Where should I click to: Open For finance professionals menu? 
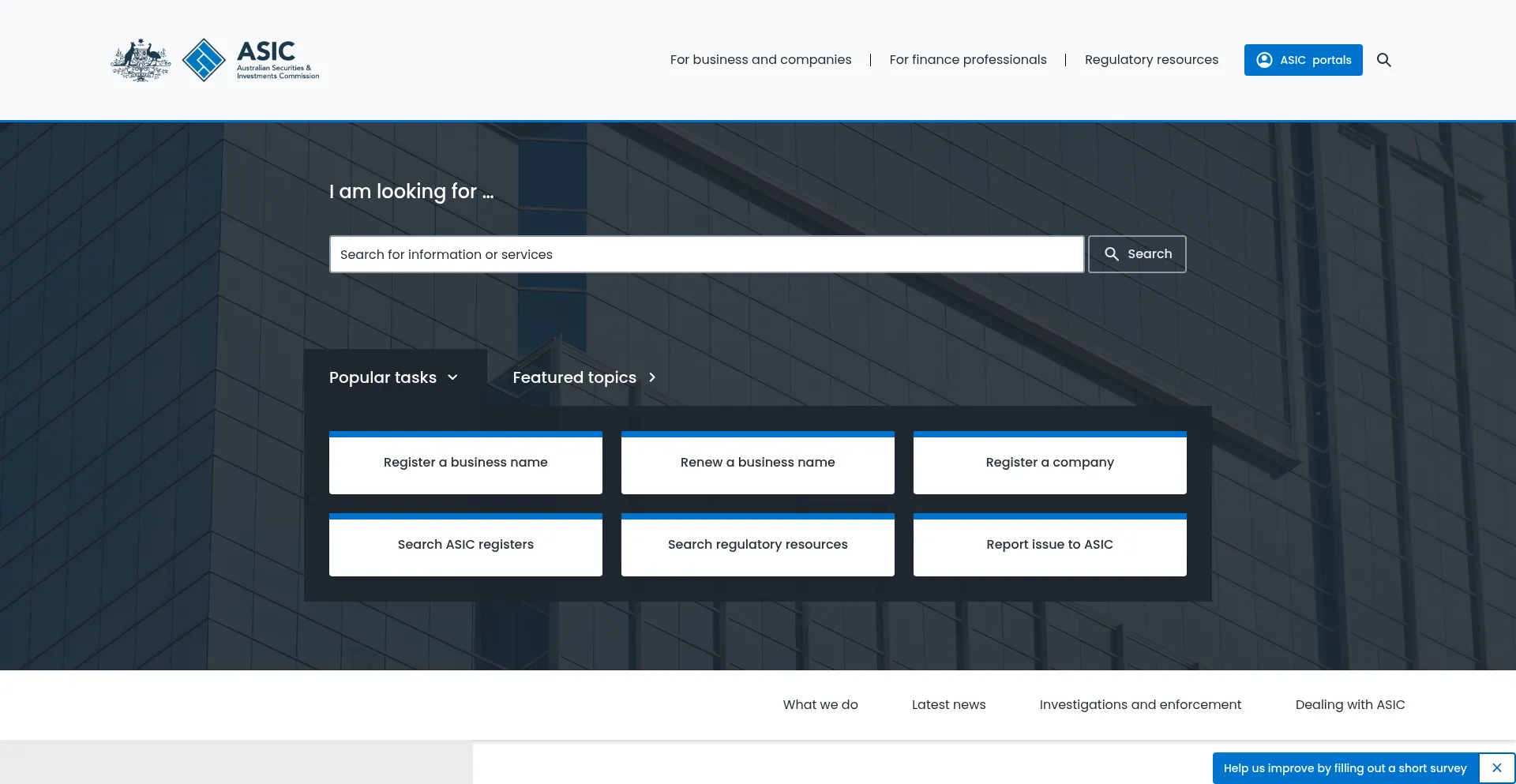968,60
